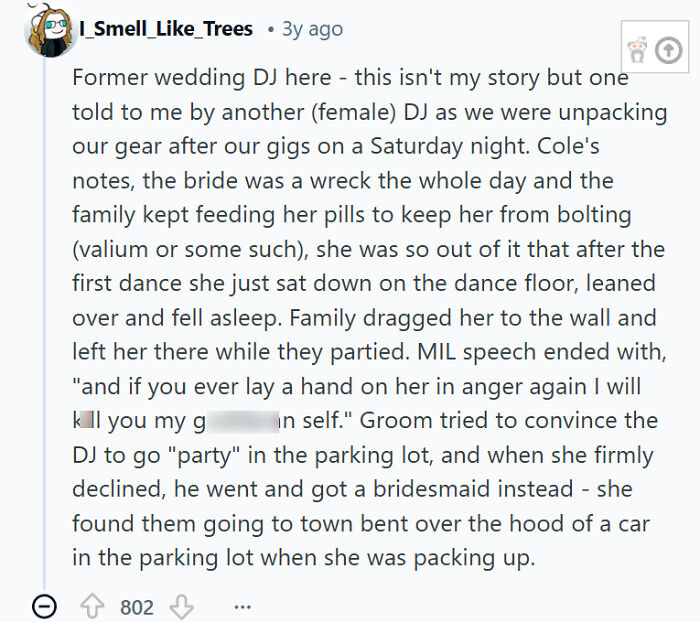Open the I_Smell_Like_Trees user profile
The width and height of the screenshot is (700, 622).
tap(166, 29)
